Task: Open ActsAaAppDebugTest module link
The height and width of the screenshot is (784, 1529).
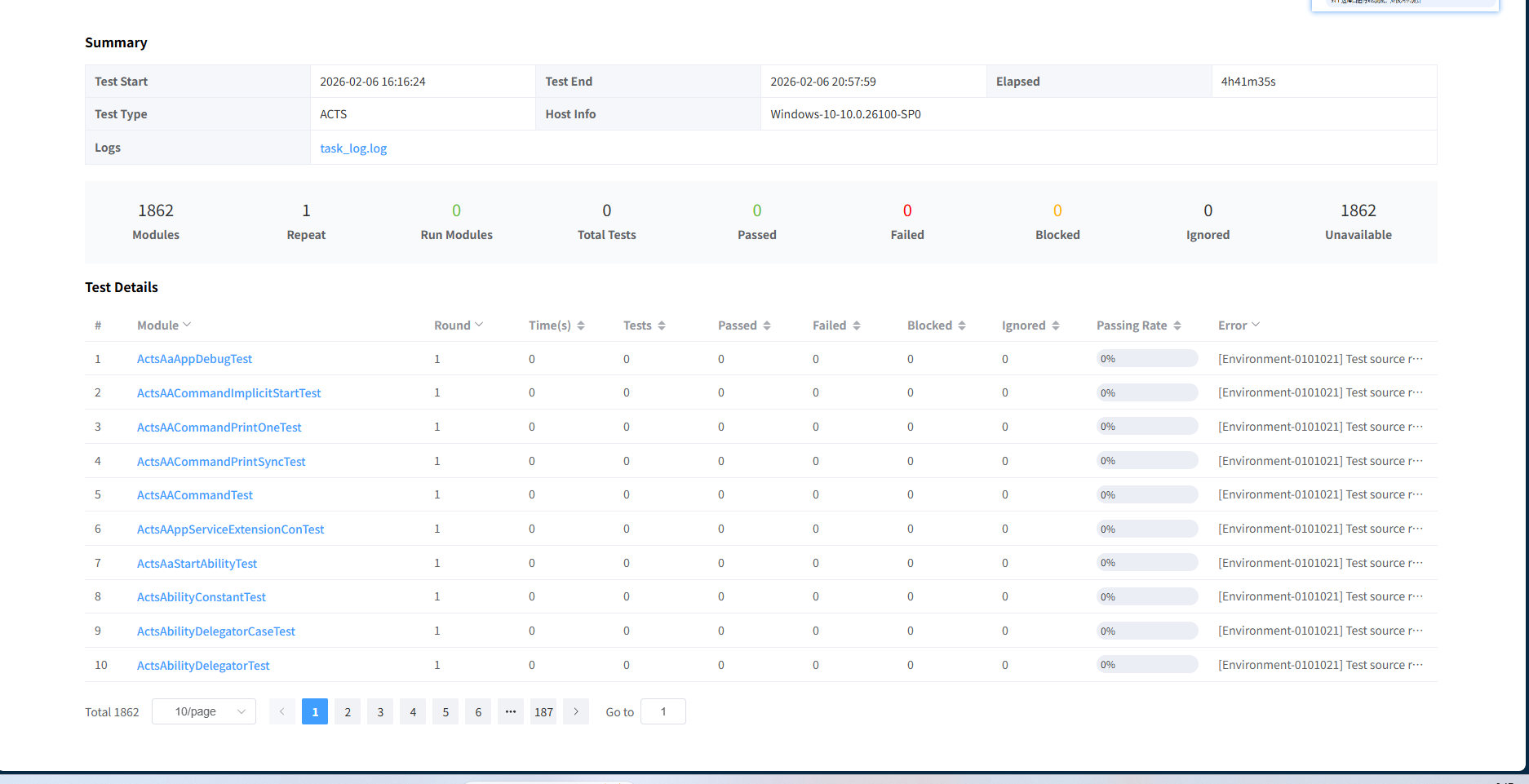Action: [194, 359]
